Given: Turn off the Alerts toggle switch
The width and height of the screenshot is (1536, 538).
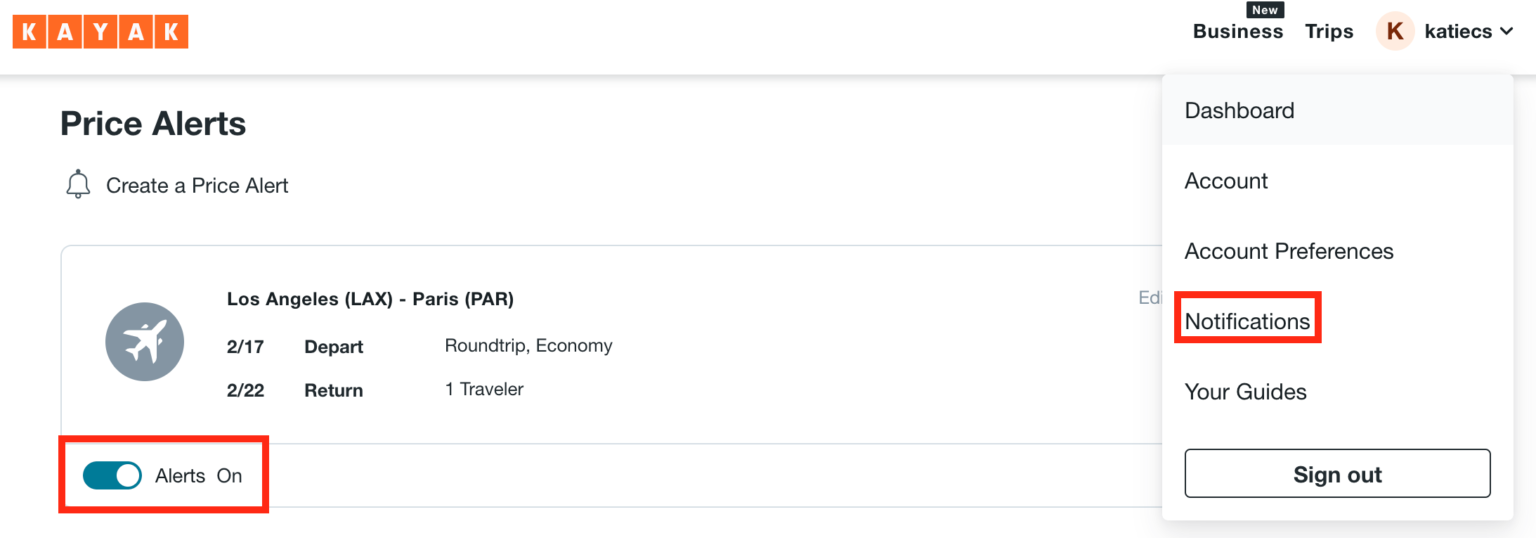Looking at the screenshot, I should tap(112, 476).
